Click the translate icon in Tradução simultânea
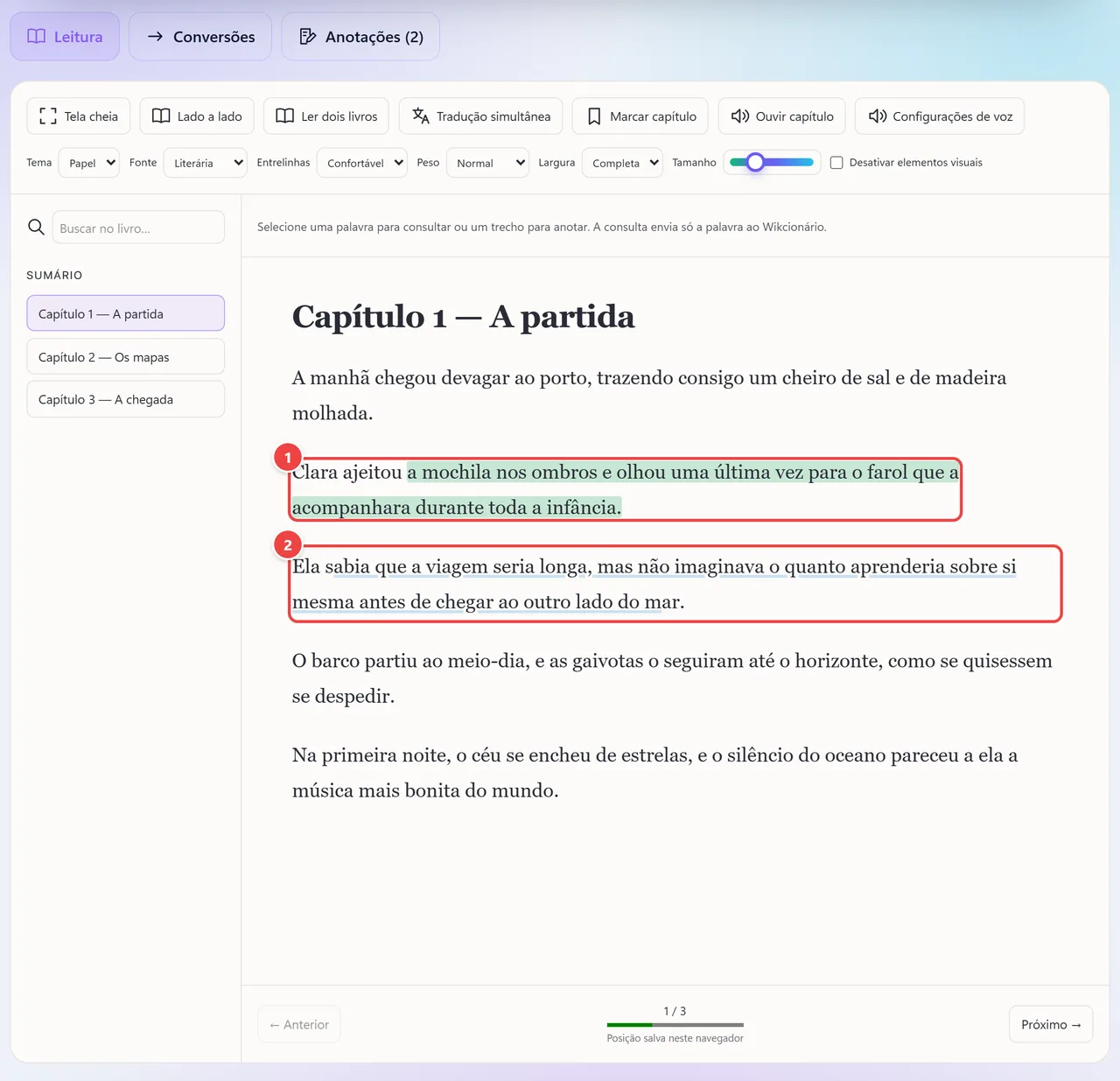Screen dimensions: 1120x1081 coord(421,116)
